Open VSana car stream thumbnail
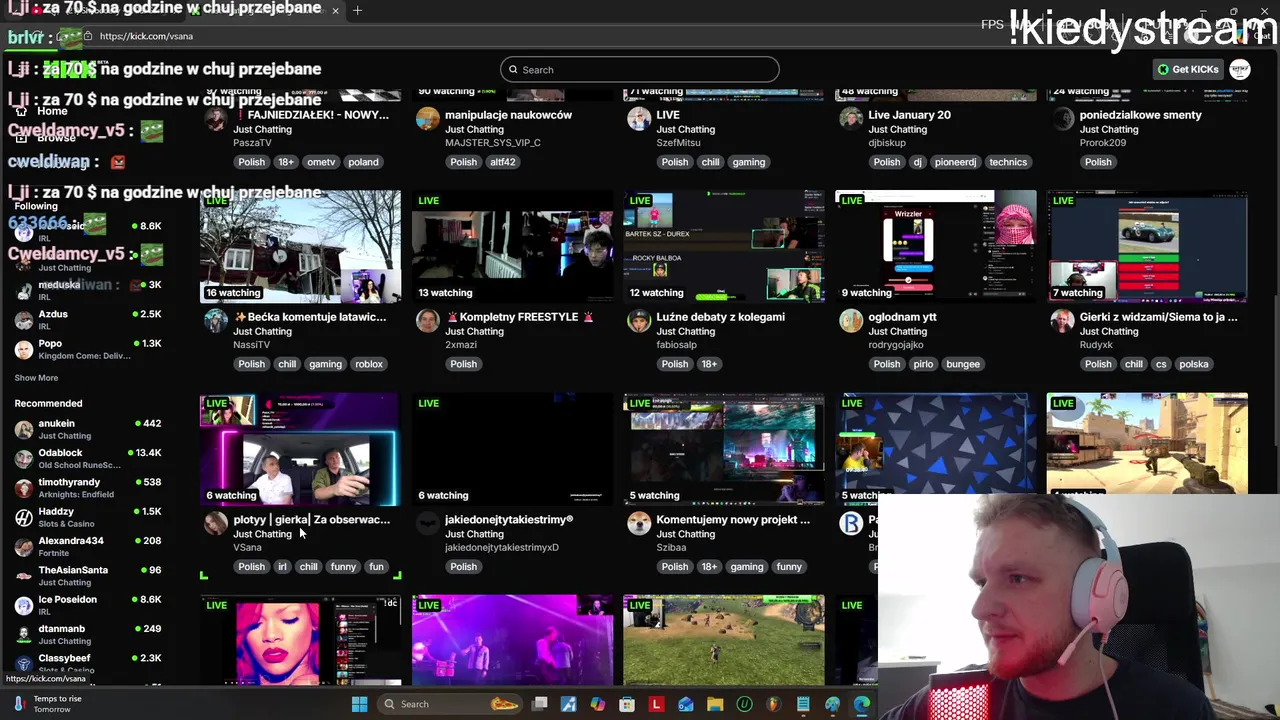Viewport: 1280px width, 720px height. [300, 449]
